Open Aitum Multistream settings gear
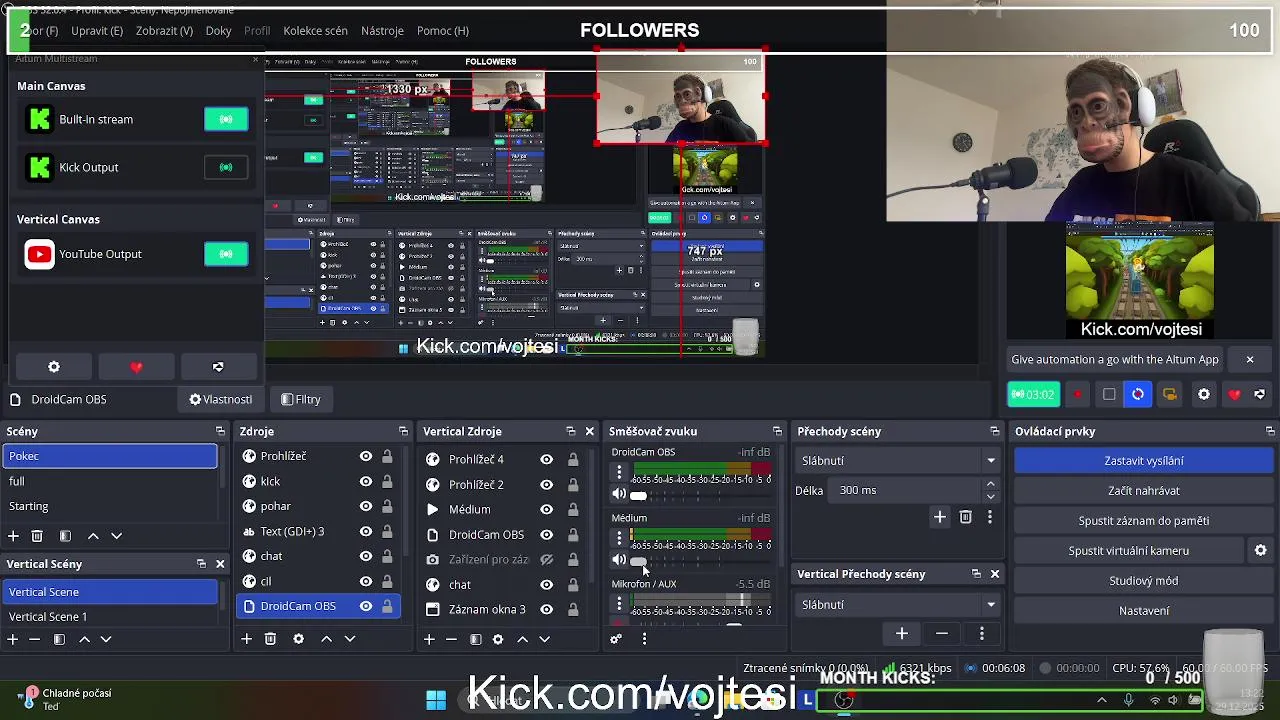 (x=54, y=367)
